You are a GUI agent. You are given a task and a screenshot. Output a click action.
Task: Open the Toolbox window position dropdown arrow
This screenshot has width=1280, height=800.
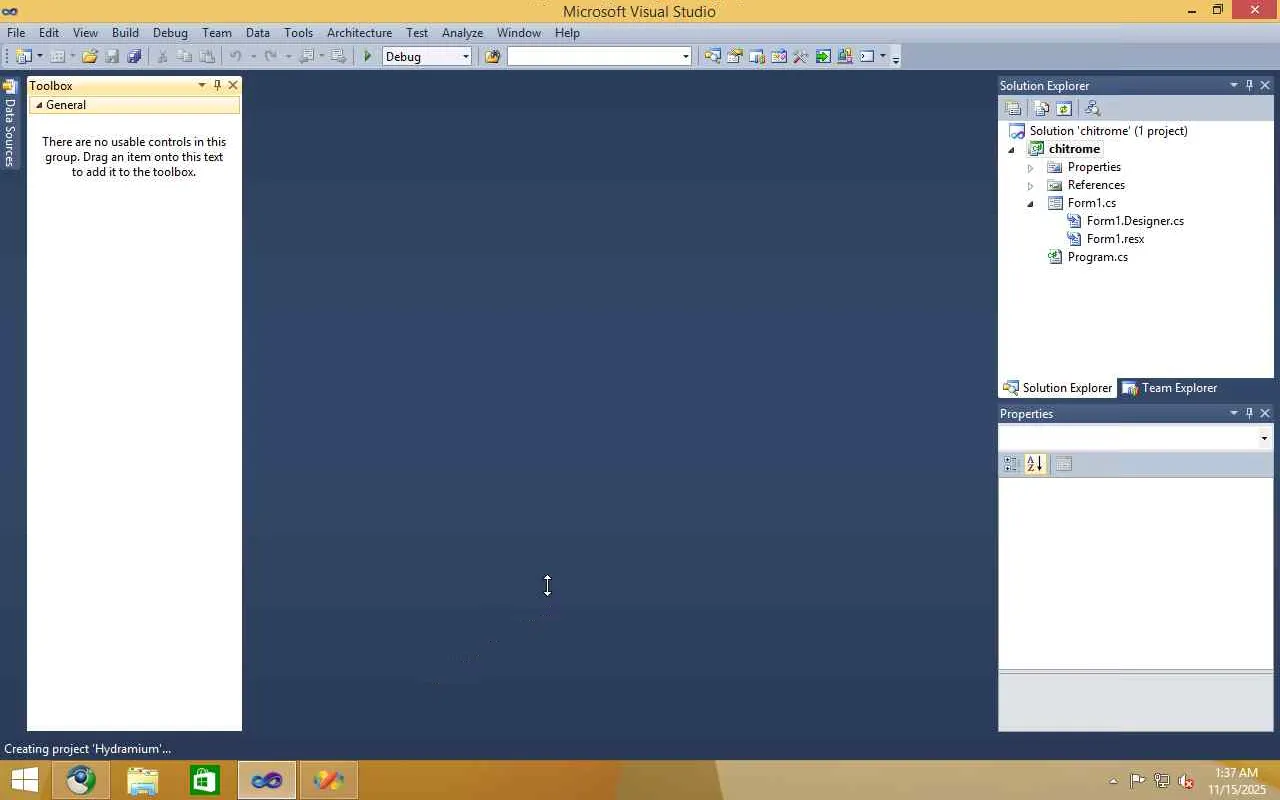pyautogui.click(x=202, y=86)
